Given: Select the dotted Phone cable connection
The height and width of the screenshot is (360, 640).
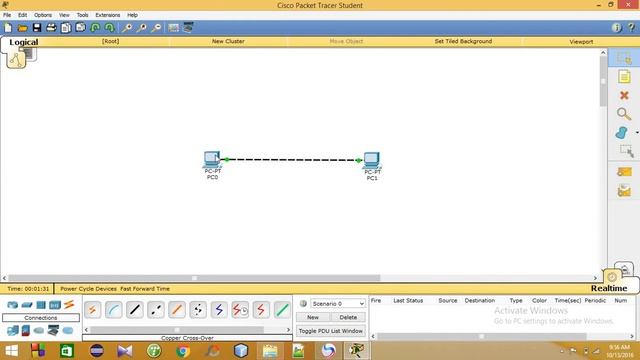Looking at the screenshot, I should pos(198,310).
